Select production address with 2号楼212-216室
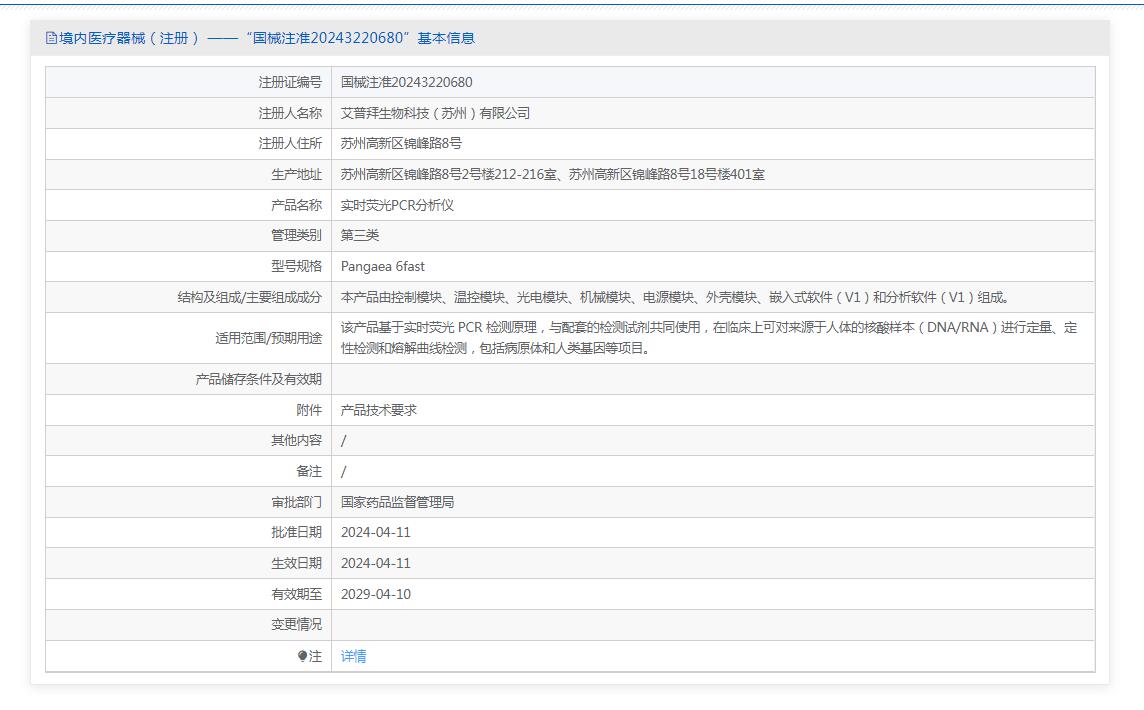Viewport: 1144px width, 710px height. point(553,174)
